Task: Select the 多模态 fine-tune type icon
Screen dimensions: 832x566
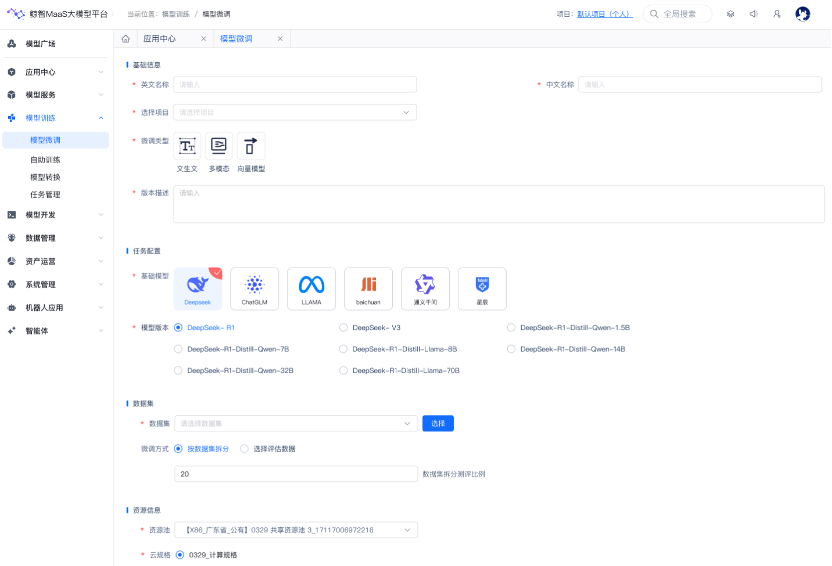Action: pyautogui.click(x=219, y=146)
